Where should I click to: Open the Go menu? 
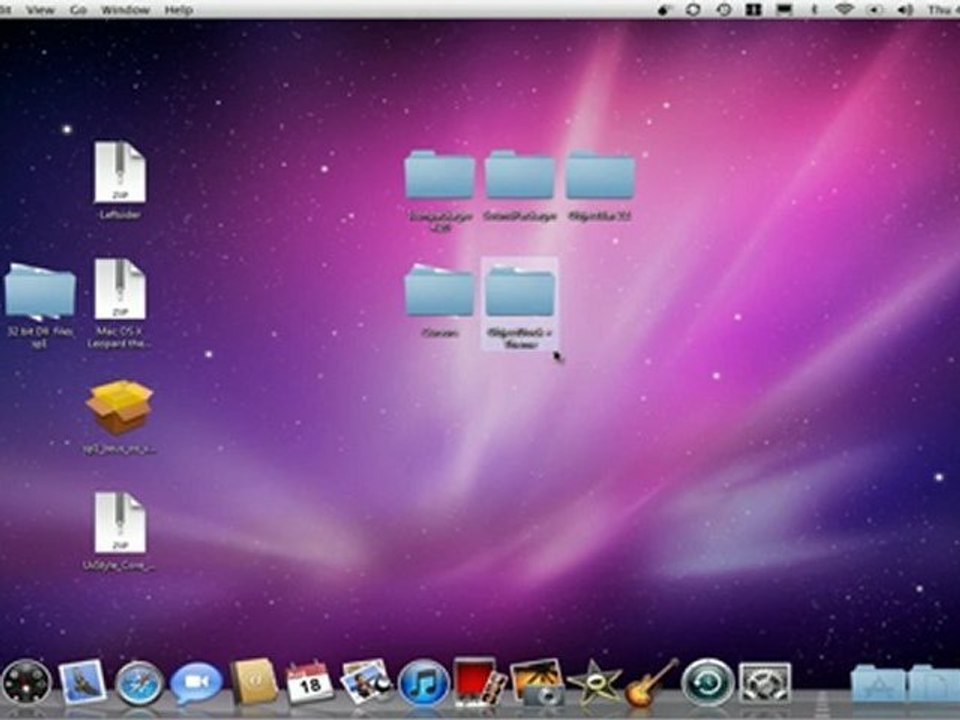[x=78, y=10]
